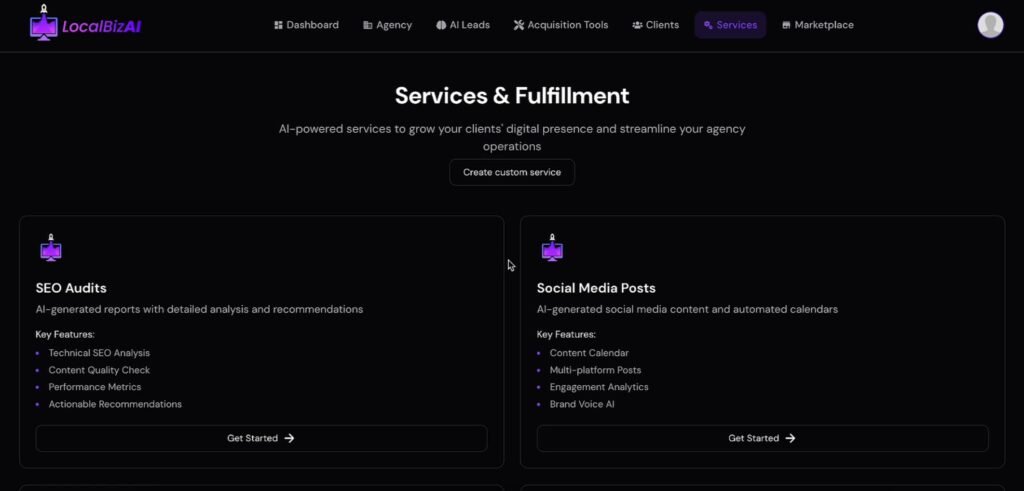Select the Services nav tab
Image resolution: width=1024 pixels, height=491 pixels.
(730, 25)
